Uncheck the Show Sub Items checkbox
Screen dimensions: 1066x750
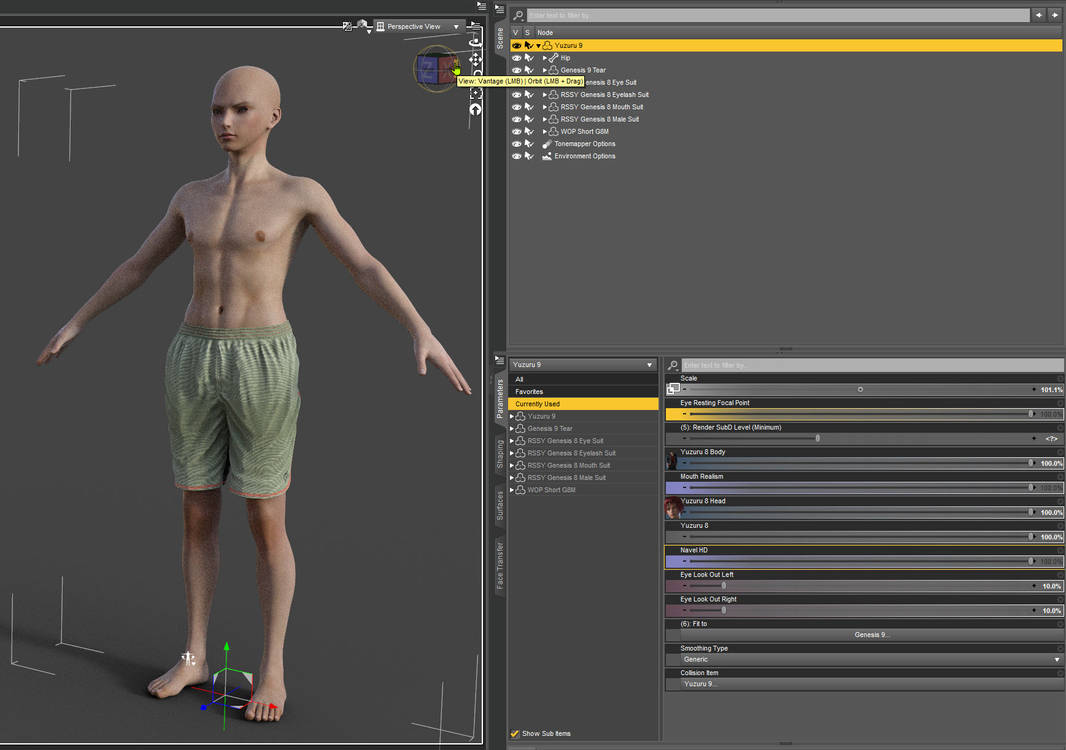tap(515, 733)
